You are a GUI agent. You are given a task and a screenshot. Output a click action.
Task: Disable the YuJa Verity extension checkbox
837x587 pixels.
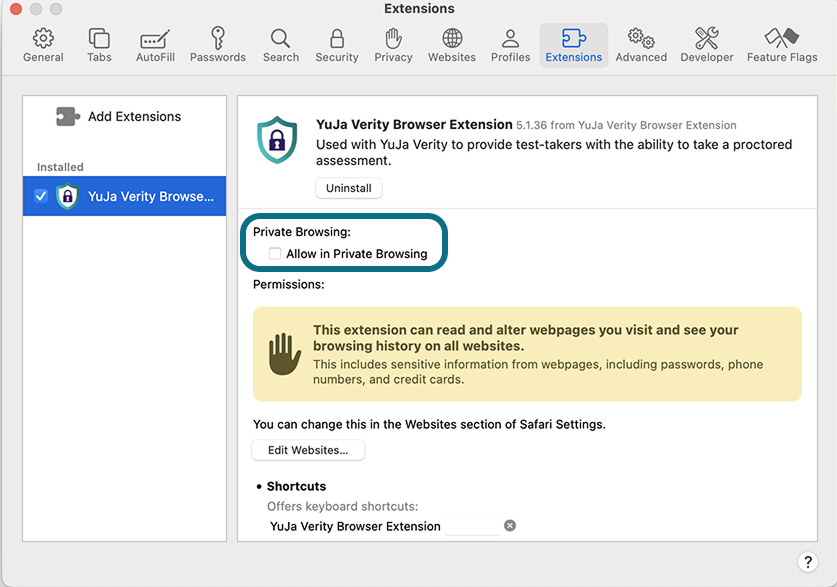coord(41,196)
